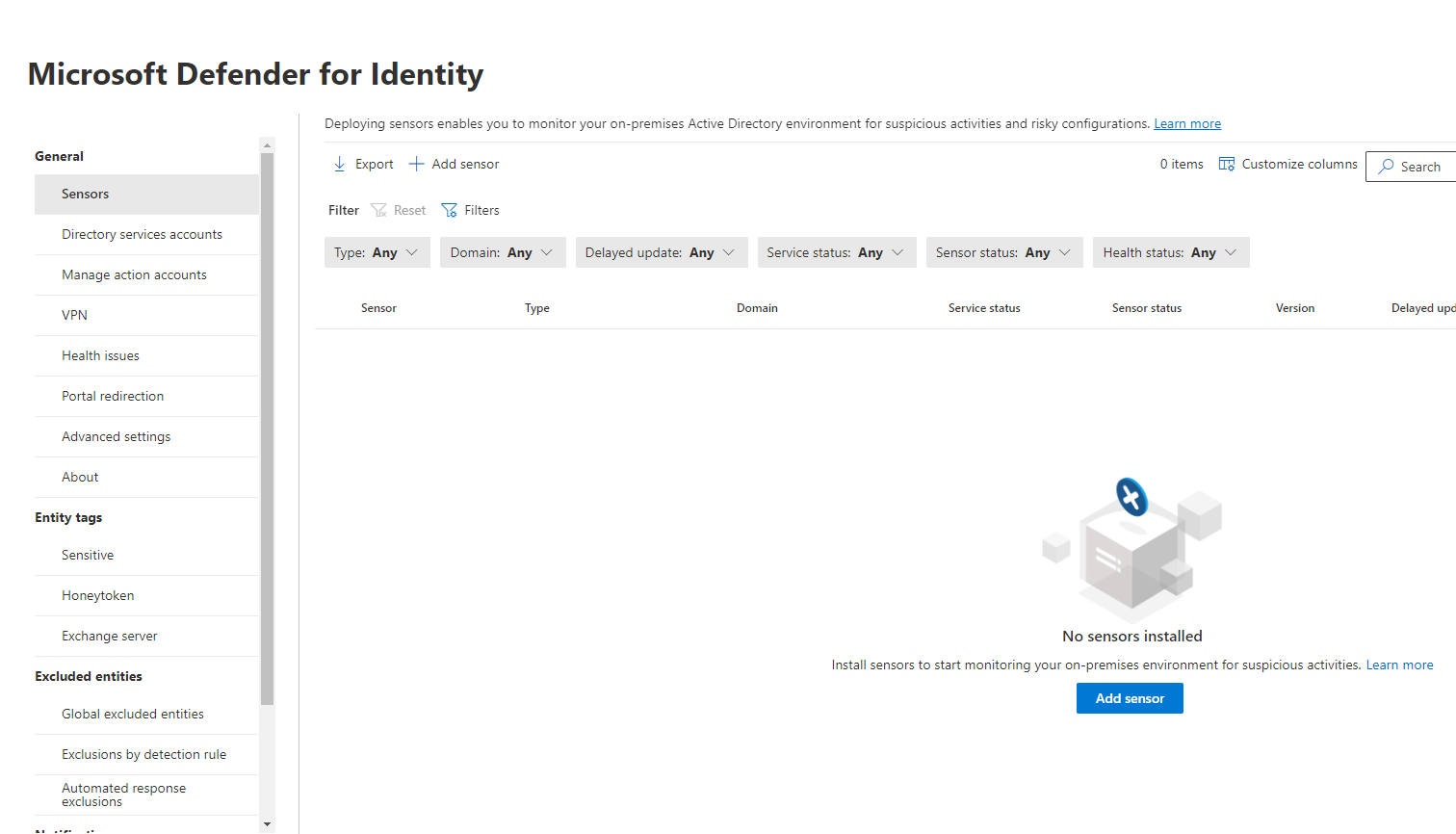This screenshot has width=1456, height=834.
Task: Click the blue Add sensor button
Action: pyautogui.click(x=1130, y=698)
